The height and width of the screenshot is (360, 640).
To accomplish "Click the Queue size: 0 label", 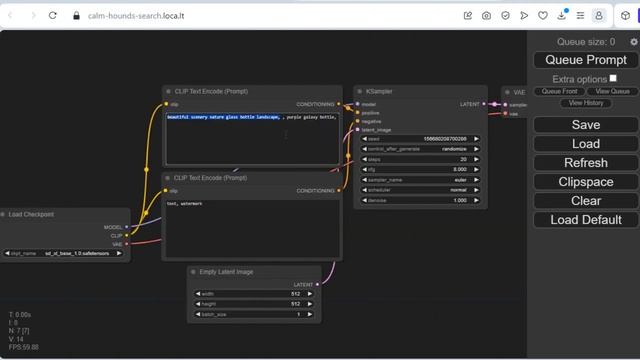I will pos(586,42).
